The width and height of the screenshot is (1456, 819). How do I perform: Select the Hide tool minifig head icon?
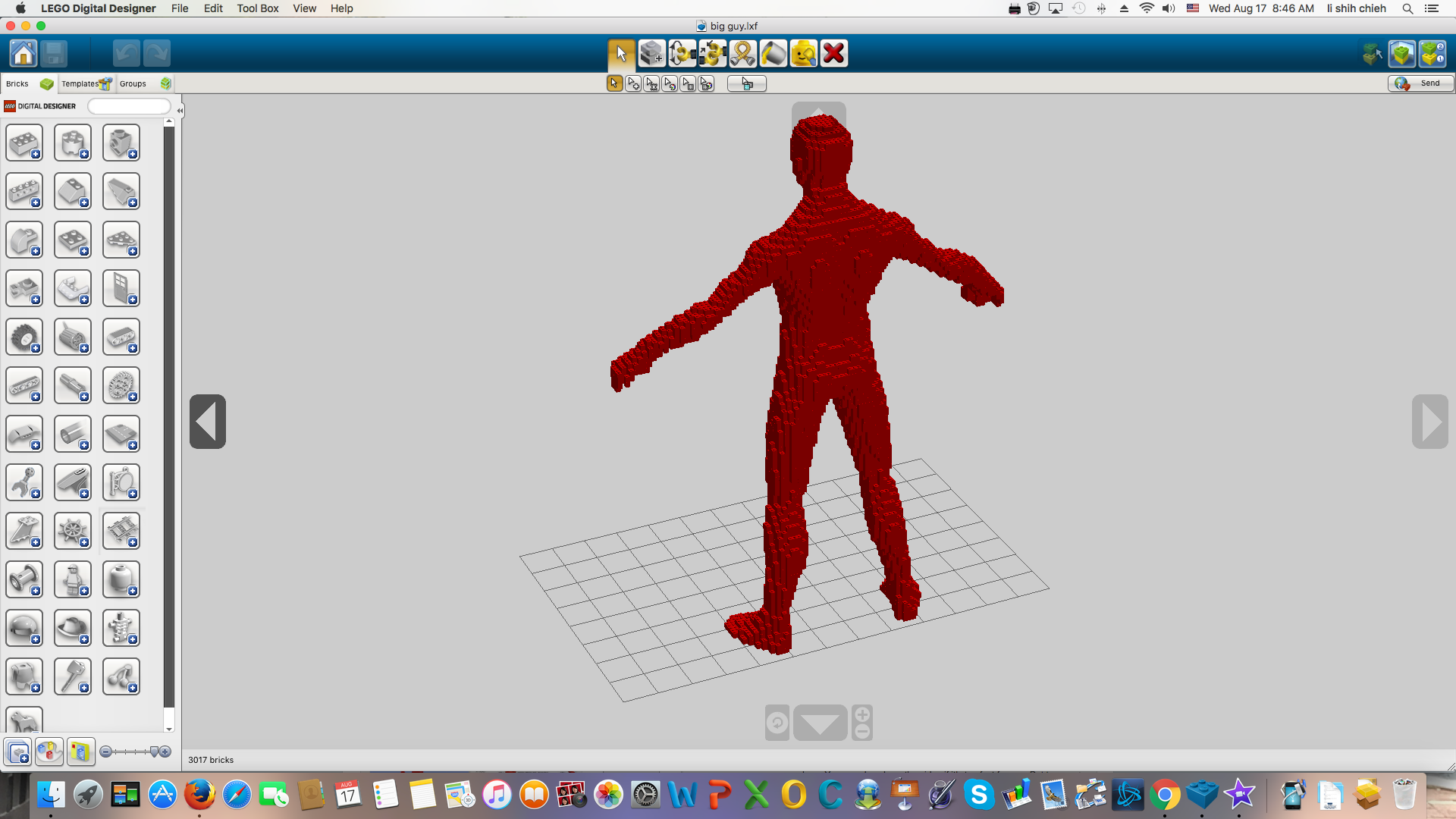[803, 54]
